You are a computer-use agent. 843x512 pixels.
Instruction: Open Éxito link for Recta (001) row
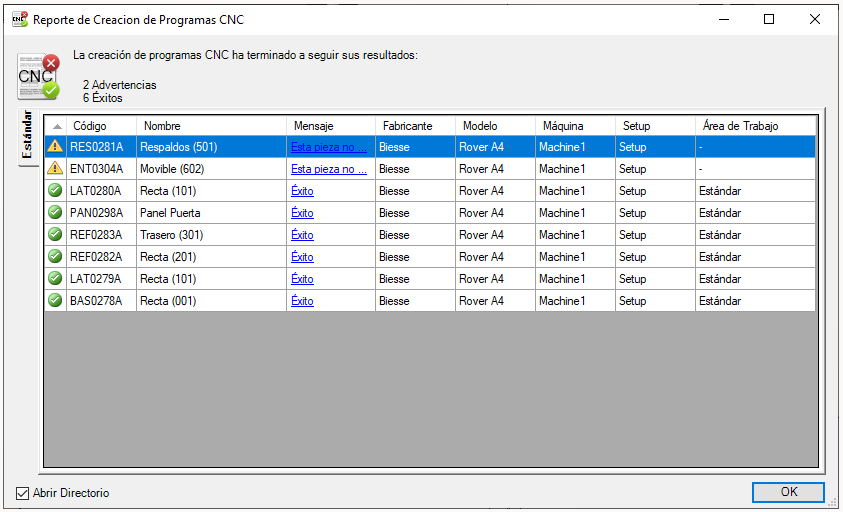pos(302,301)
